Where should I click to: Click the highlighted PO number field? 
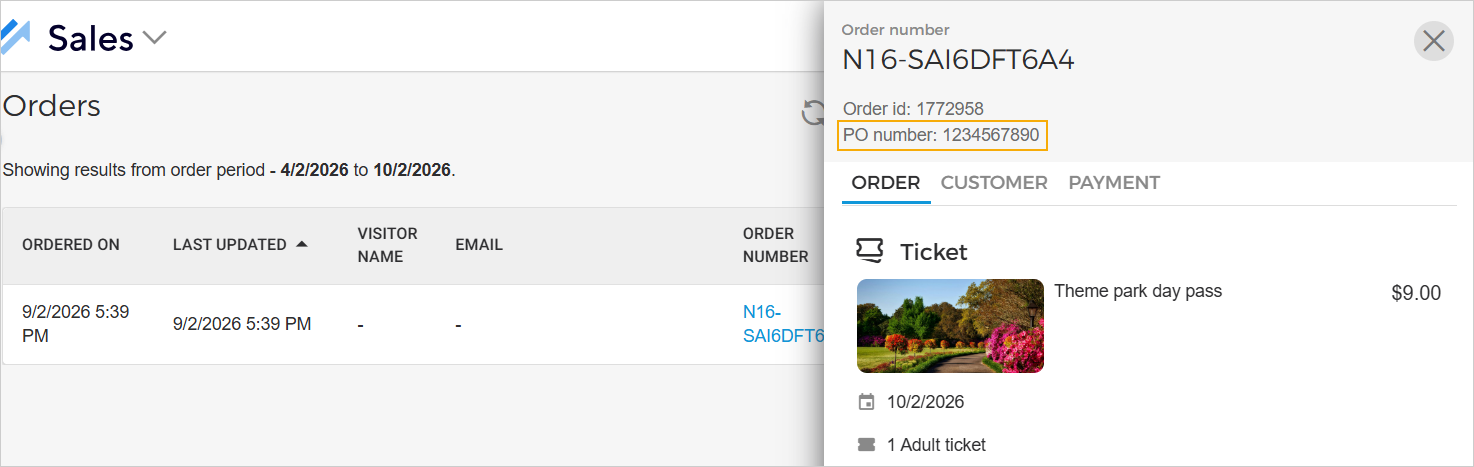click(942, 135)
